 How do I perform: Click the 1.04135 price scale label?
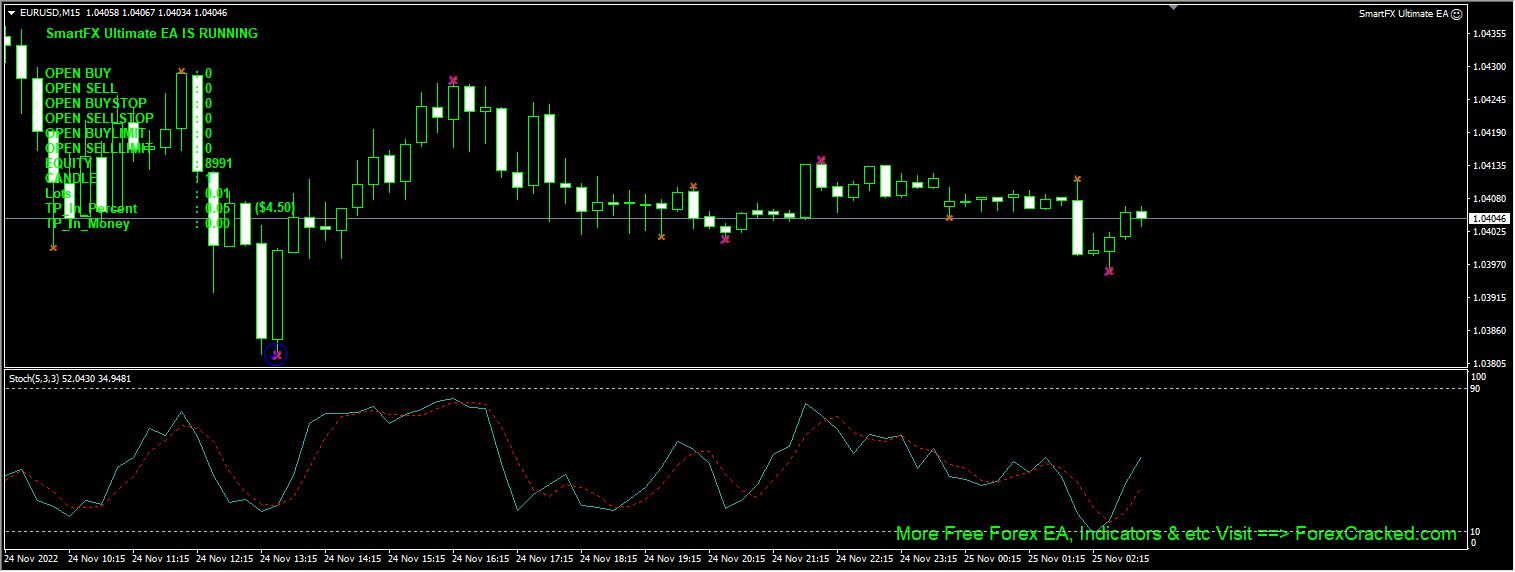click(1489, 166)
